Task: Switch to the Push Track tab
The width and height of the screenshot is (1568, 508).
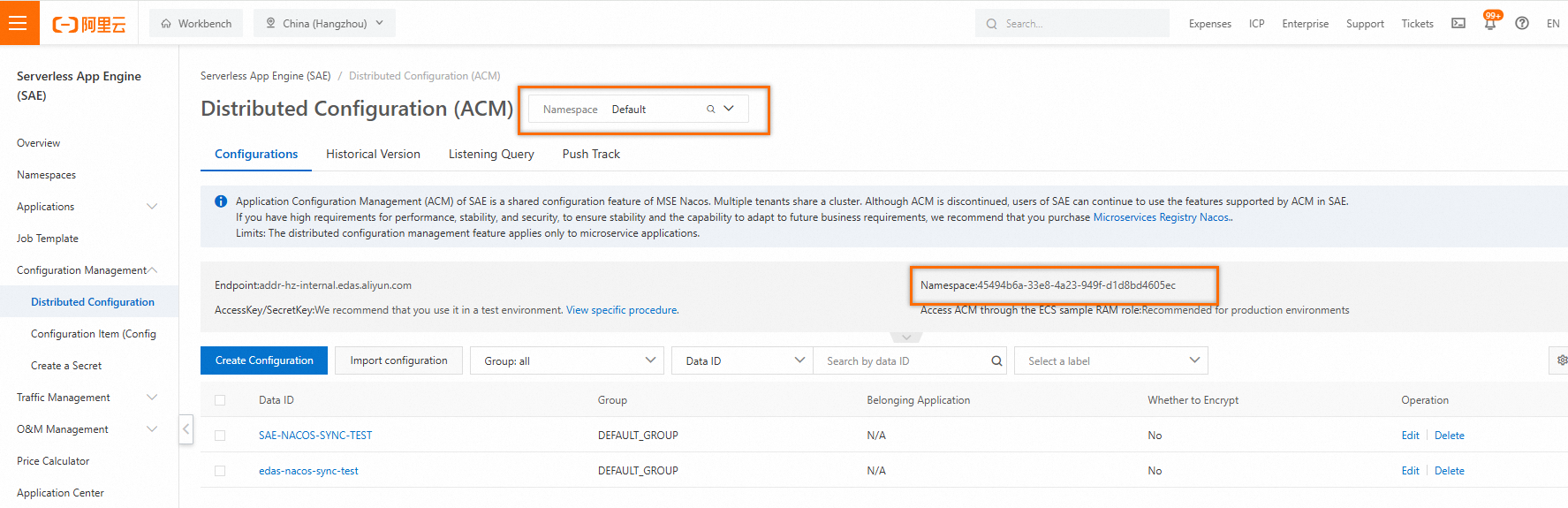Action: [591, 155]
